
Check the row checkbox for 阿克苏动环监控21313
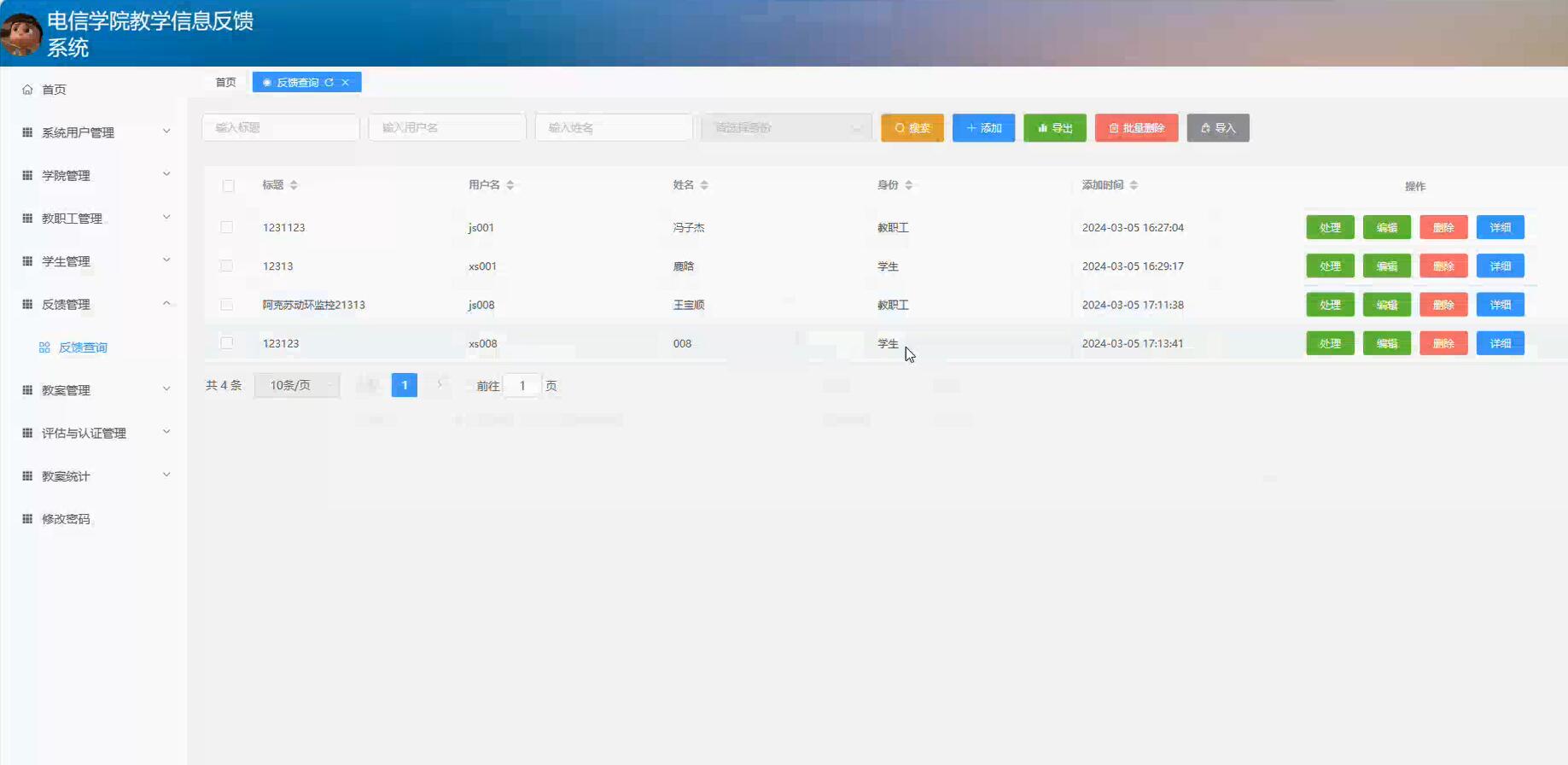[x=226, y=304]
